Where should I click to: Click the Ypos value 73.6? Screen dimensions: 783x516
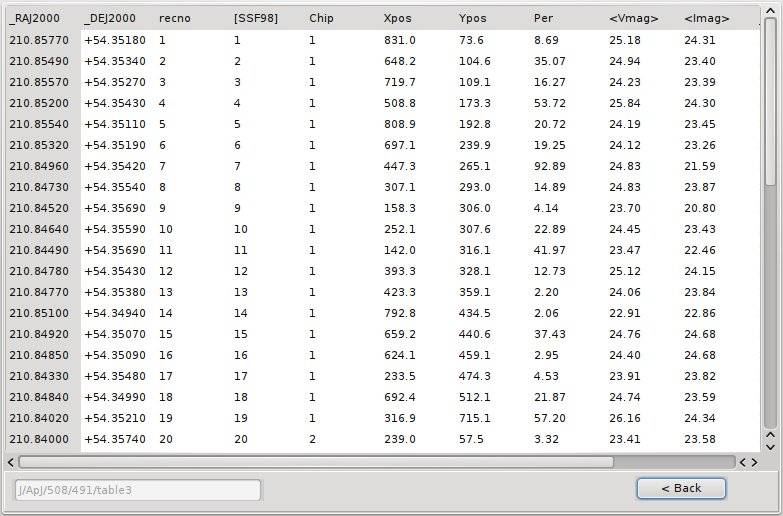coord(471,40)
